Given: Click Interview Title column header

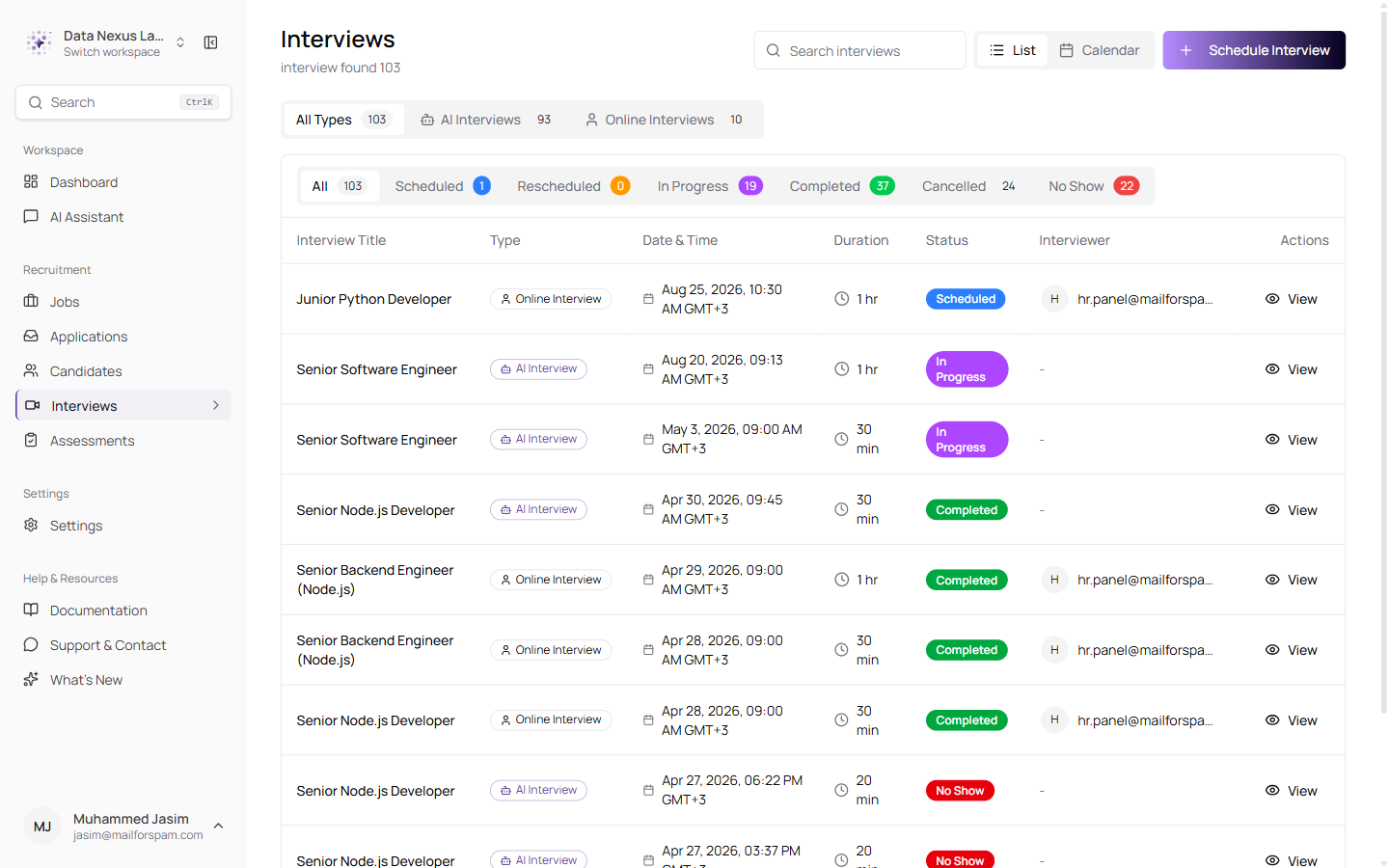Looking at the screenshot, I should 341,240.
